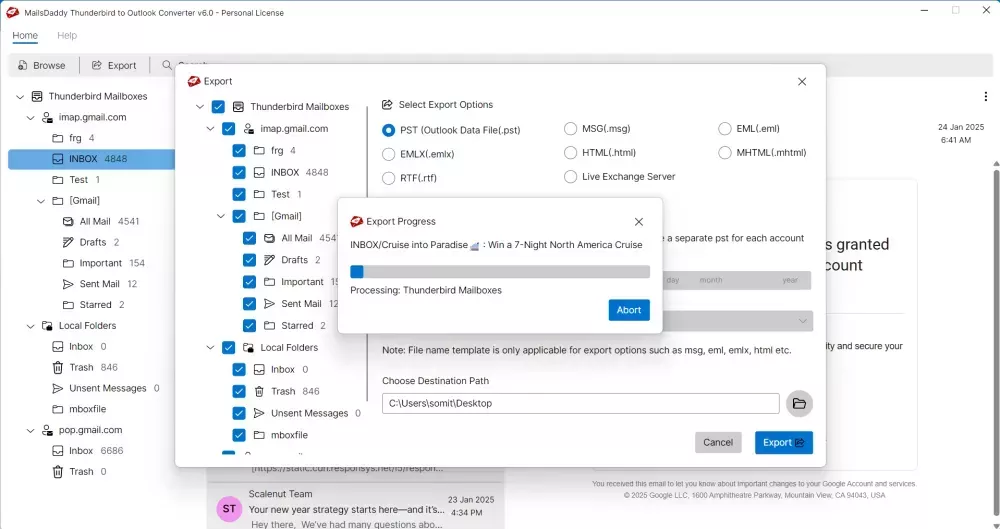Collapse [Gmail] in the Export dialog tree
This screenshot has width=1000, height=529.
coord(221,216)
